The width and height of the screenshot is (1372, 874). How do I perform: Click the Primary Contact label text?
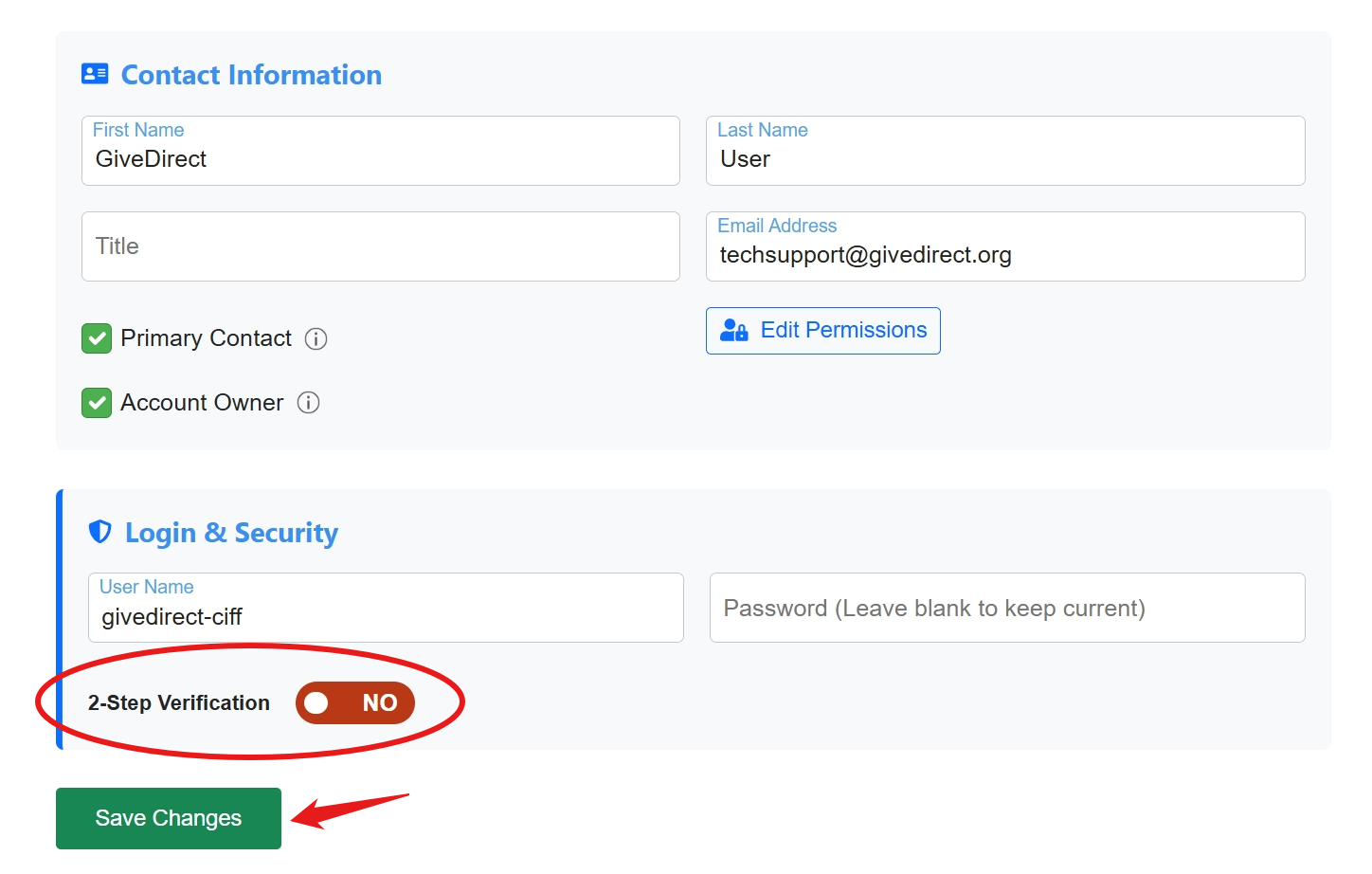(x=206, y=338)
